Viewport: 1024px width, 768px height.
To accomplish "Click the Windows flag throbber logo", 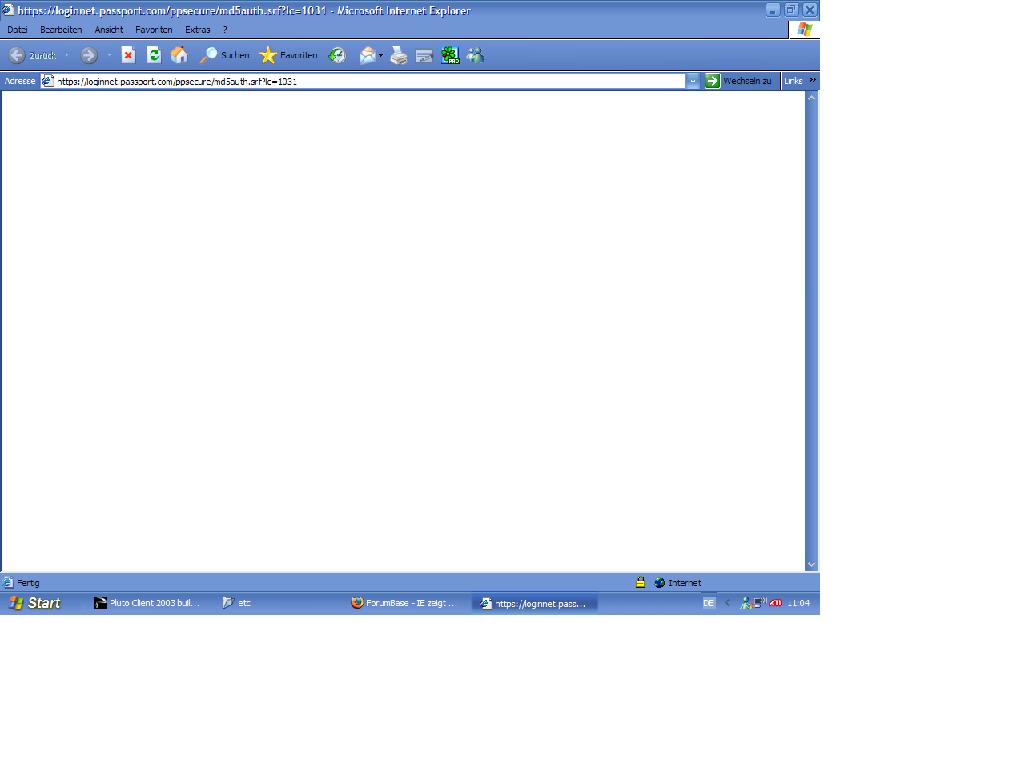I will tap(805, 29).
